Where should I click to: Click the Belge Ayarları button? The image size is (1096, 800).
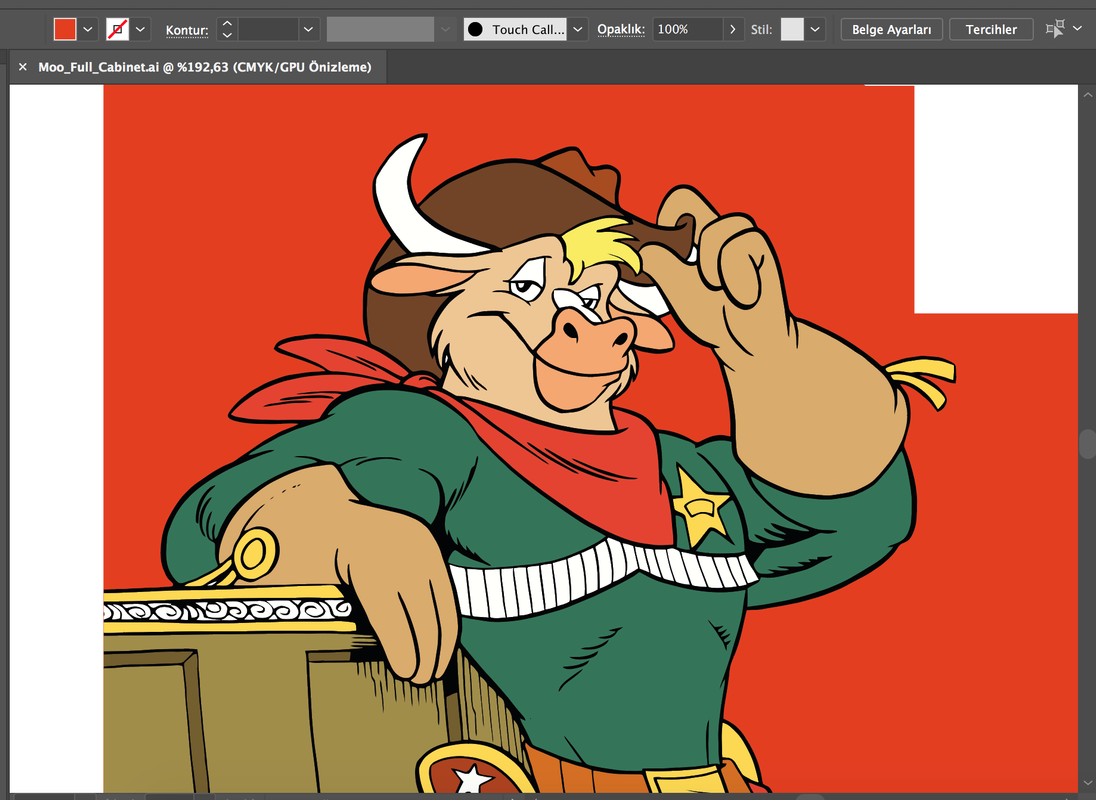(x=891, y=29)
